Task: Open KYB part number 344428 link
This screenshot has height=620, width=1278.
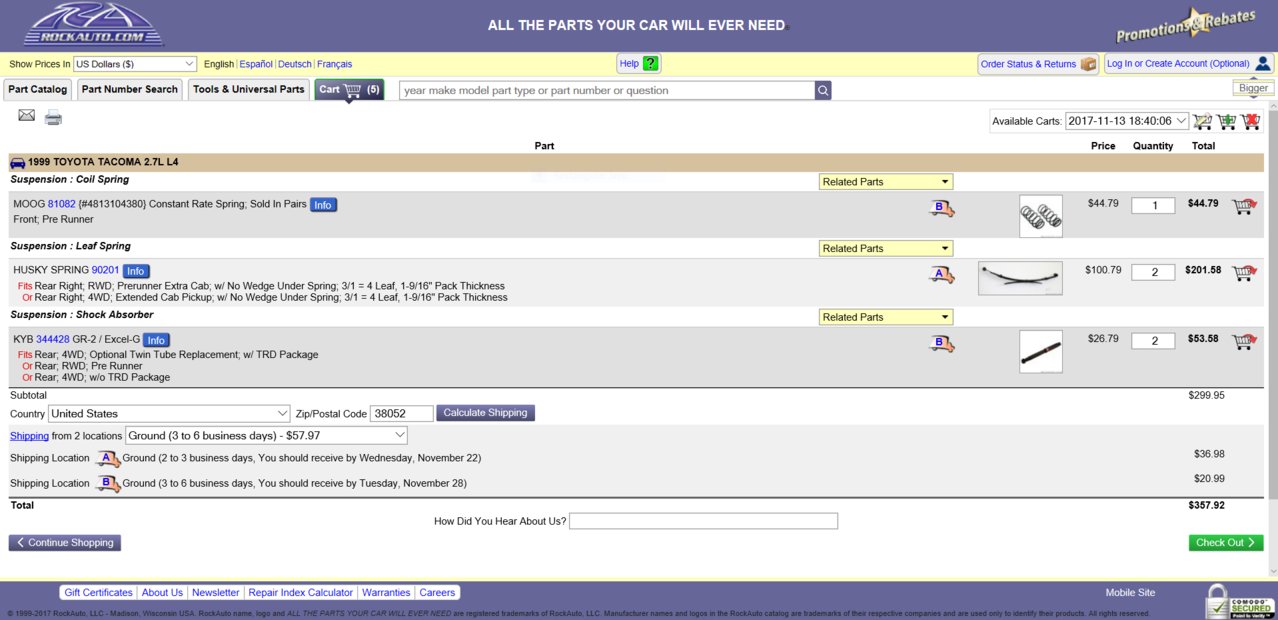Action: [53, 339]
